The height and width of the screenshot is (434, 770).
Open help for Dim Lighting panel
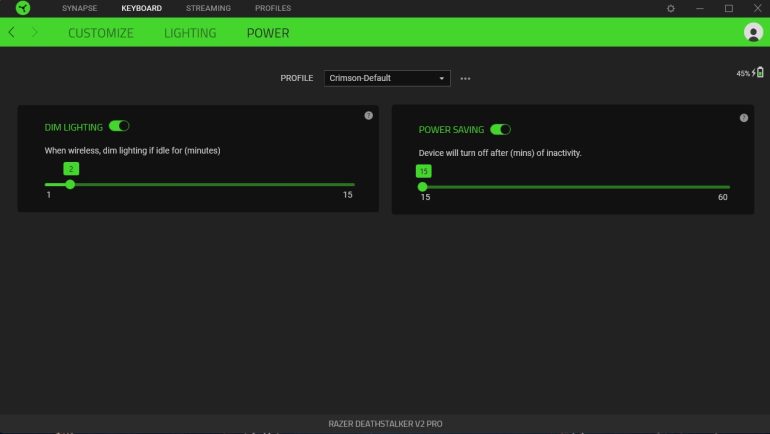[368, 116]
